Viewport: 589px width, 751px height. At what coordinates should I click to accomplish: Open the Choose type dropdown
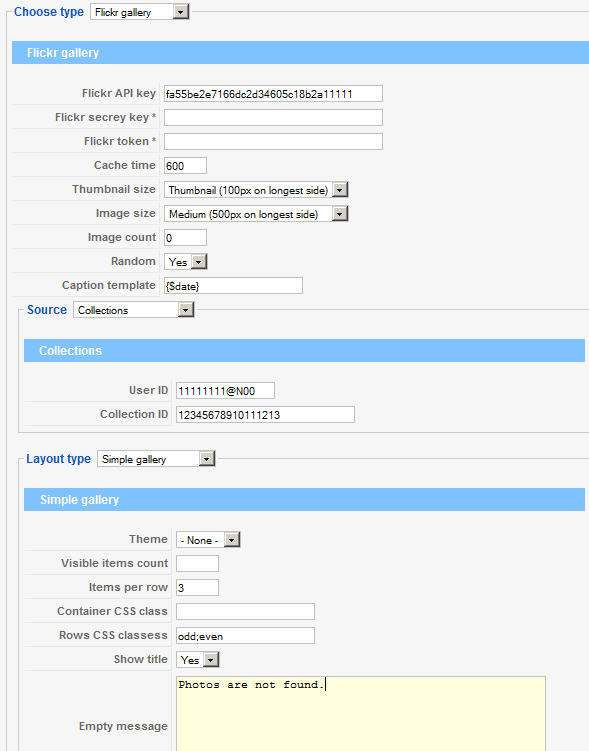(x=139, y=12)
